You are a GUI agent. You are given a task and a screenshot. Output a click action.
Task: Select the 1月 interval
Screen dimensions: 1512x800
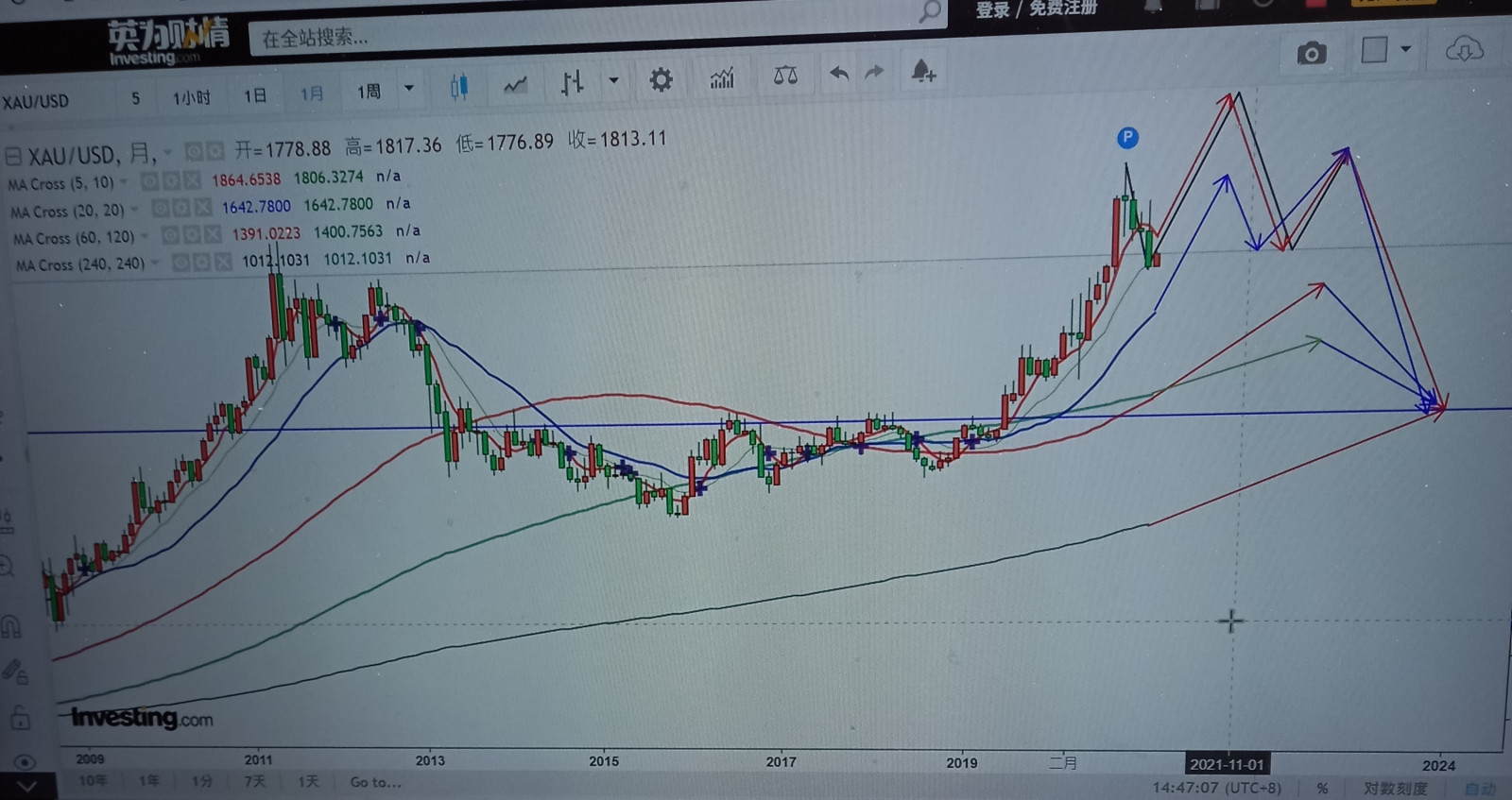(x=311, y=94)
